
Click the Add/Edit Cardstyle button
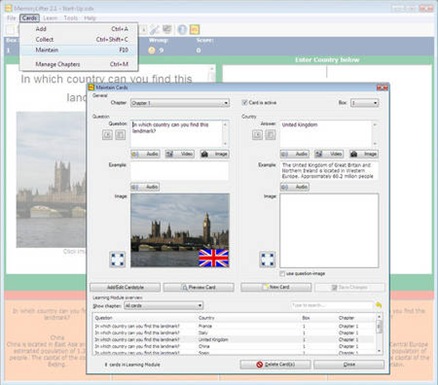point(125,287)
